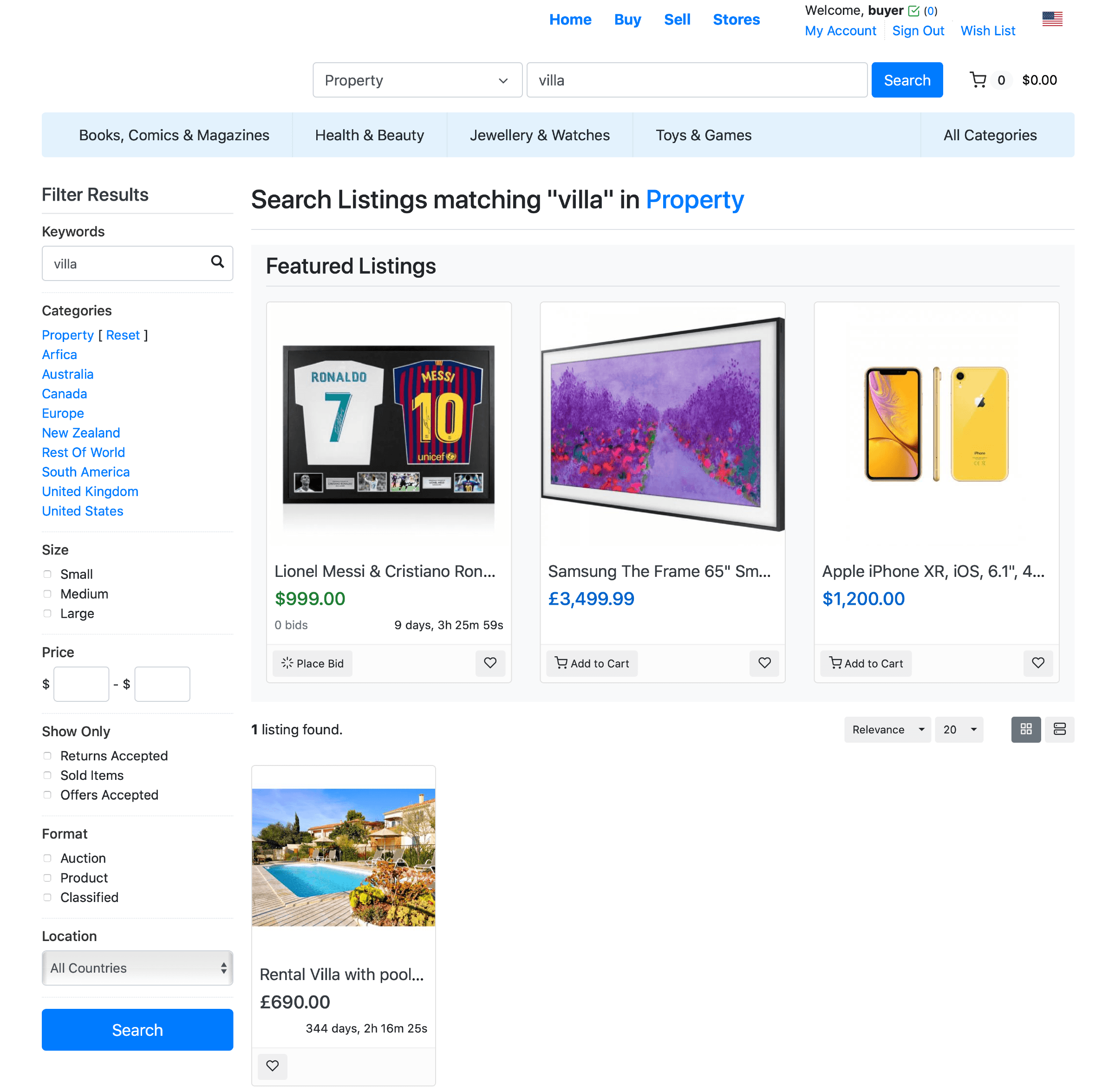Switch to grid view layout
Viewport: 1115px width, 1092px height.
tap(1025, 730)
